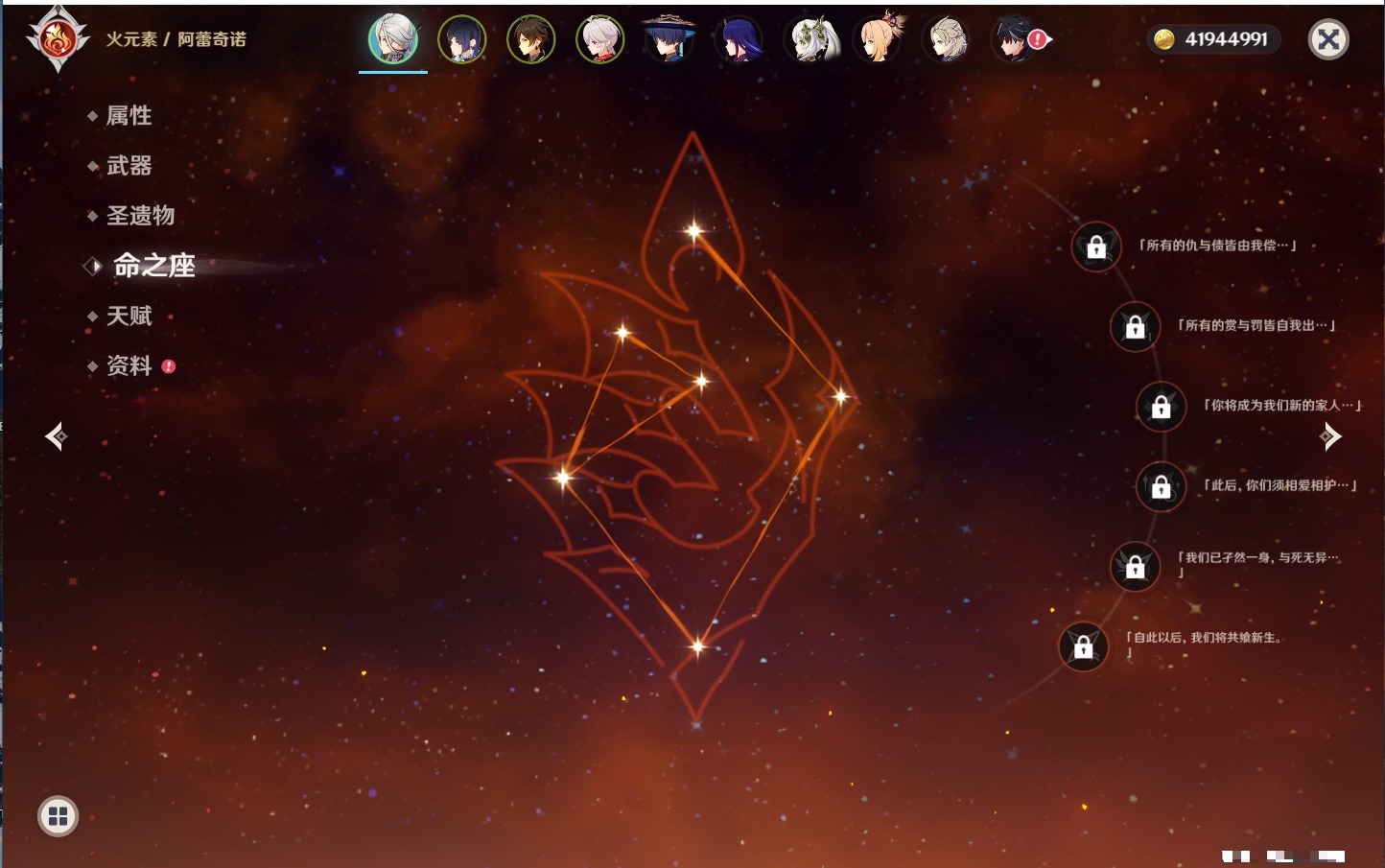
Task: Click the Pyro element emblem icon
Action: pyautogui.click(x=58, y=39)
